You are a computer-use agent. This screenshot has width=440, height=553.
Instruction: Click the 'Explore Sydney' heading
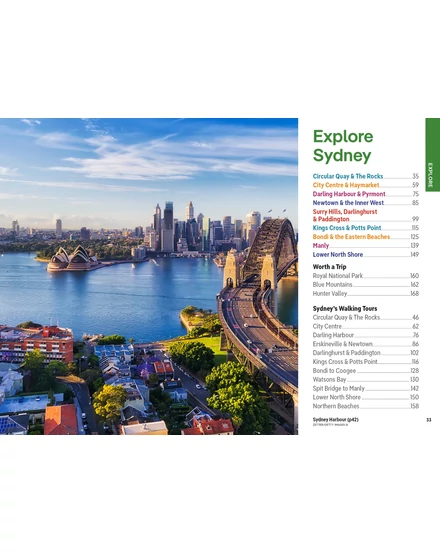coord(343,146)
